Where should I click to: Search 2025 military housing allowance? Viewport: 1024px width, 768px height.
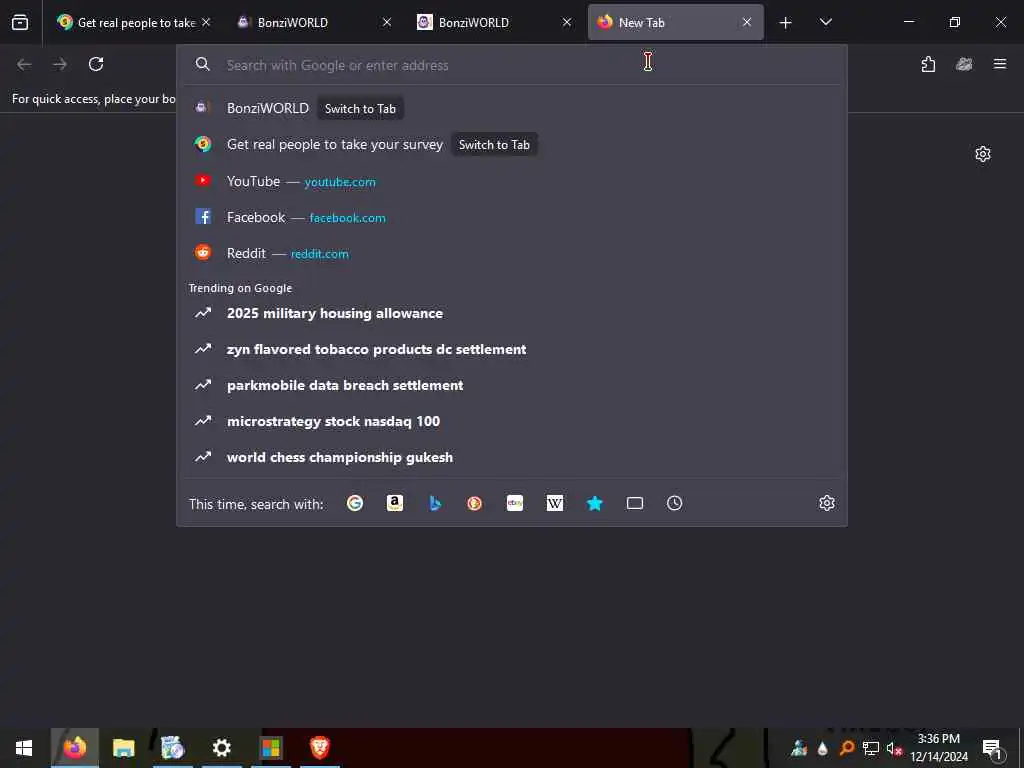tap(512, 313)
